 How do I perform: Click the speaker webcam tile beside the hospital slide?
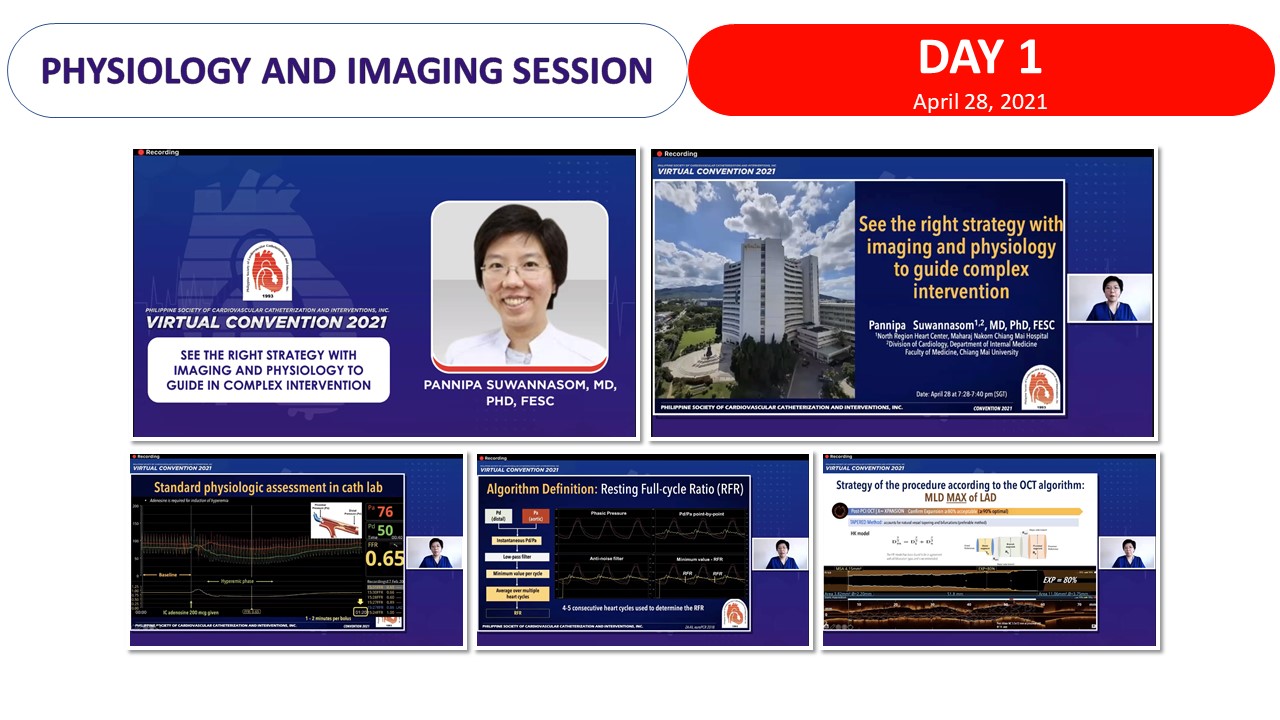pos(1109,297)
